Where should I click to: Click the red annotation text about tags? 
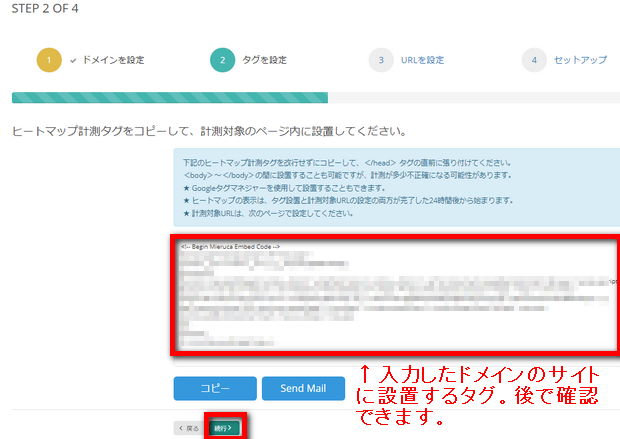(x=480, y=397)
